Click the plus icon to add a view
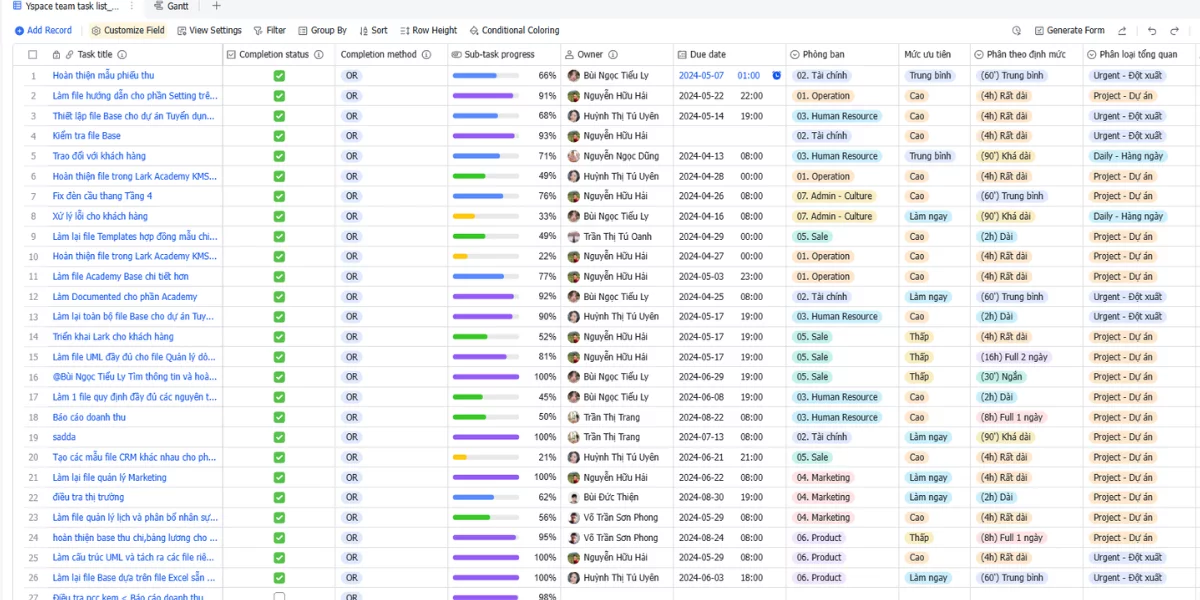The height and width of the screenshot is (600, 1200). 217,6
